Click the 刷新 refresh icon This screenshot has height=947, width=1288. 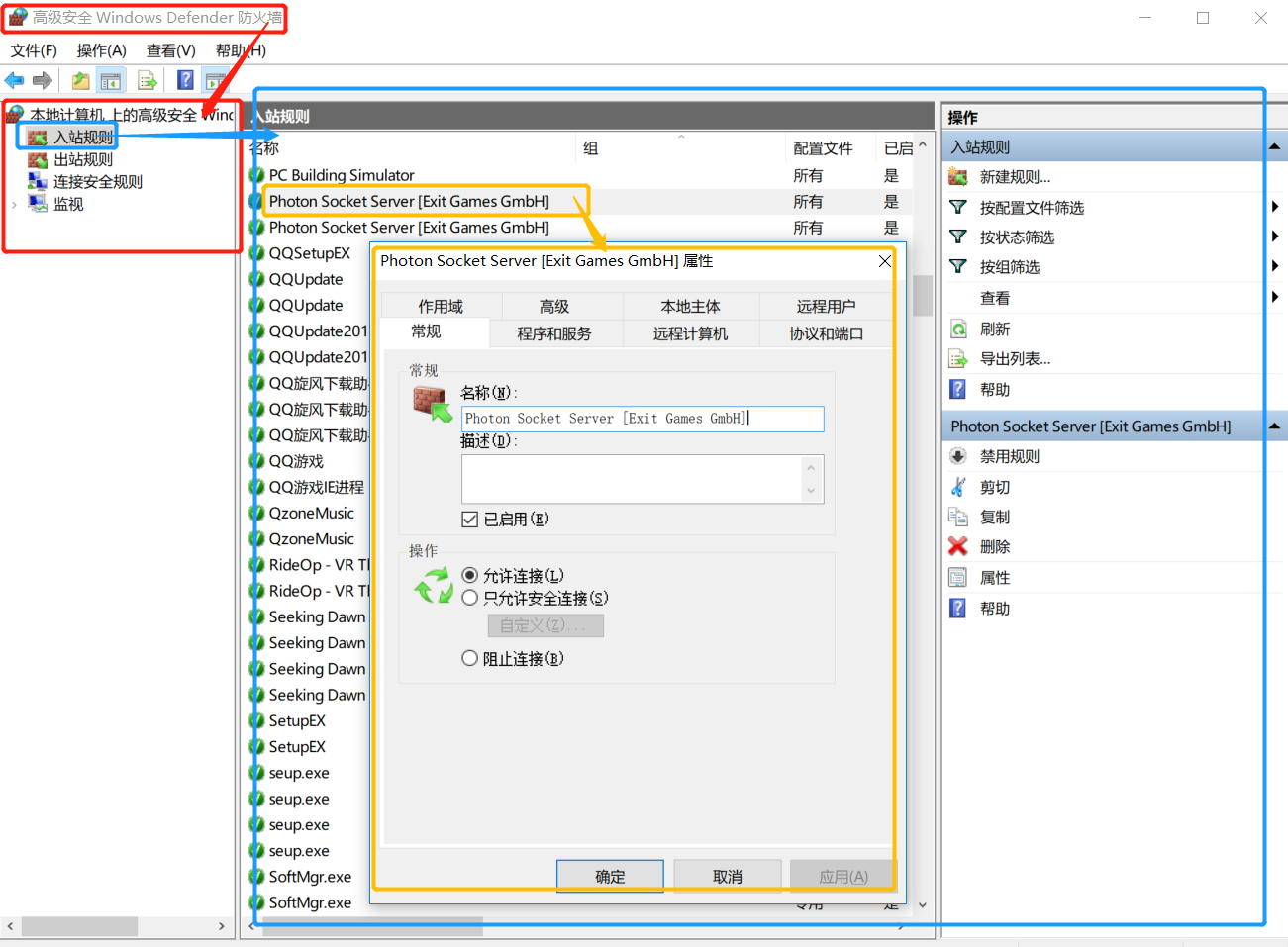click(958, 330)
